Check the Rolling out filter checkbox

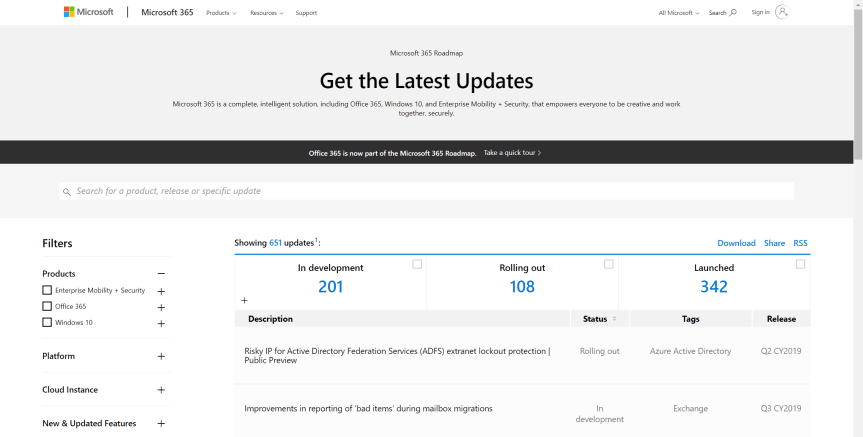[609, 264]
